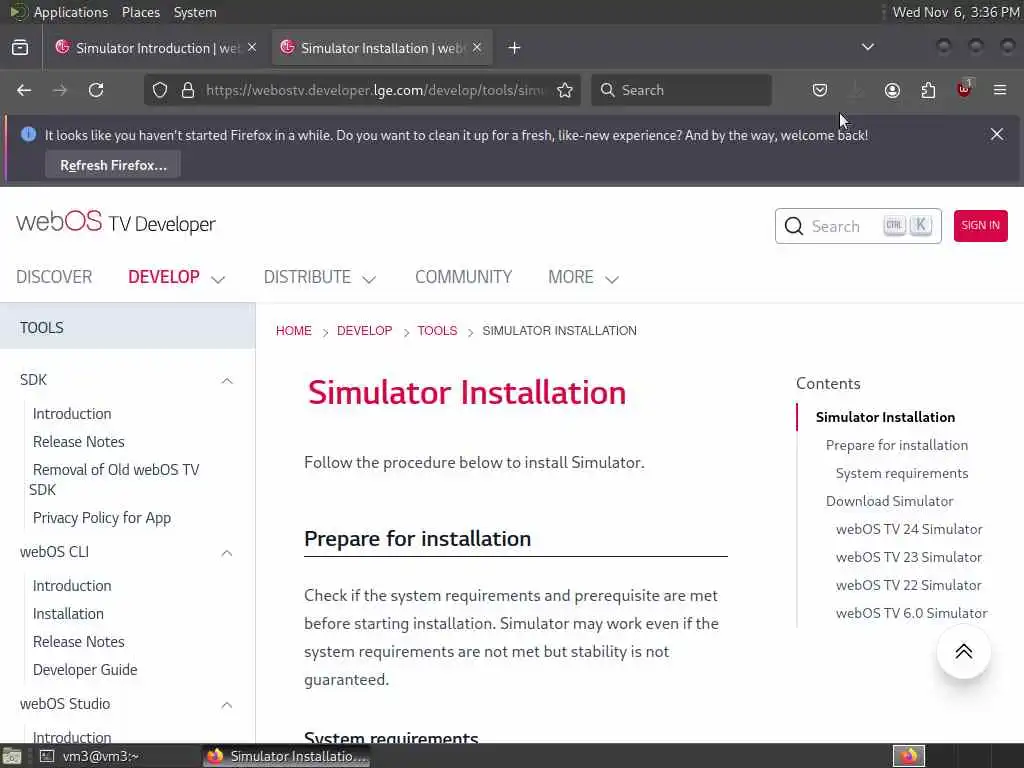1024x768 pixels.
Task: Jump to Prepare for installation in Contents
Action: (x=897, y=445)
